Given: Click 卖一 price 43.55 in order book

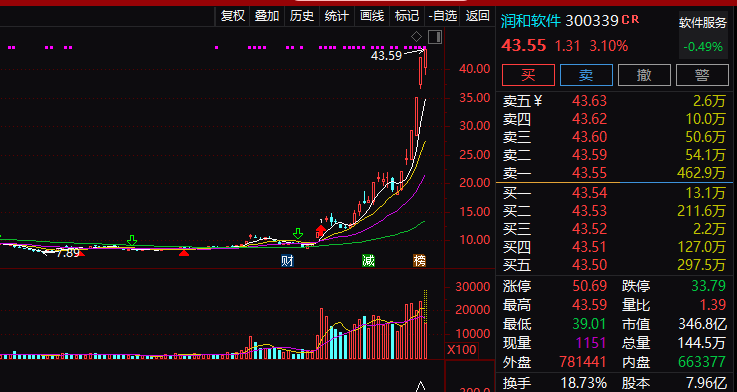Looking at the screenshot, I should coord(589,172).
